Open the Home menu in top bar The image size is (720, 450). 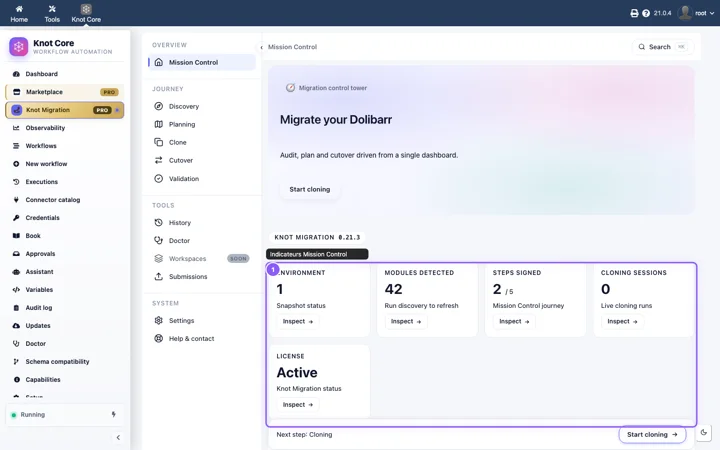[x=19, y=13]
